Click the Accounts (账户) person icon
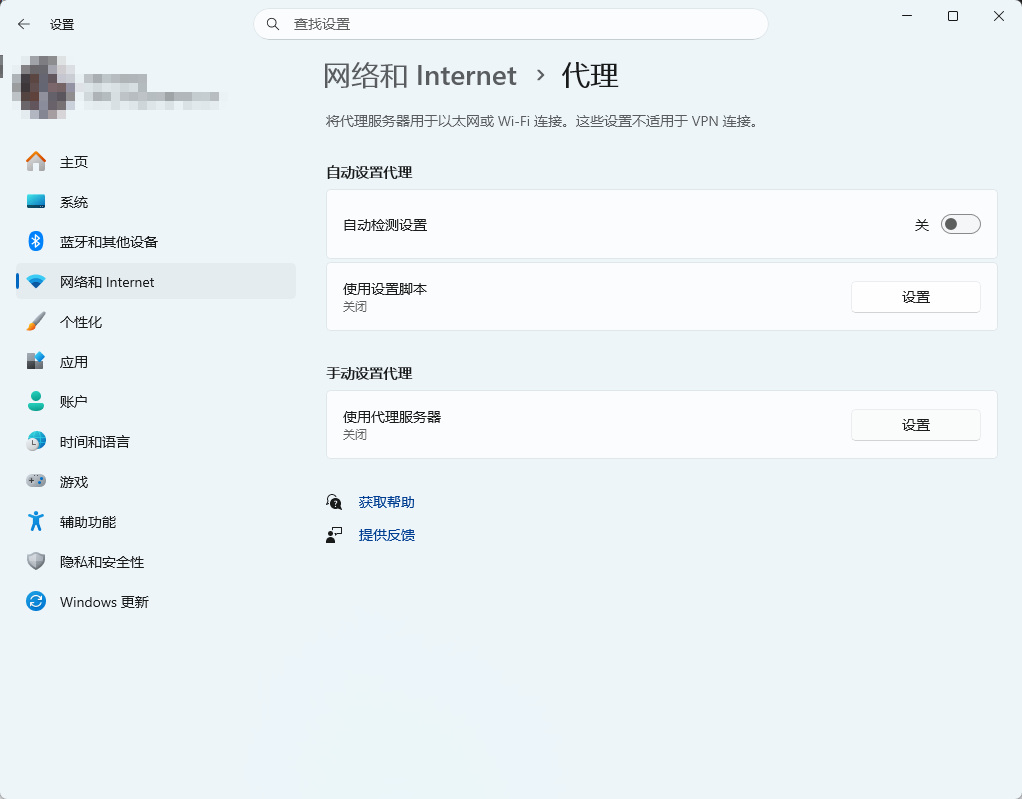1022x799 pixels. tap(36, 402)
